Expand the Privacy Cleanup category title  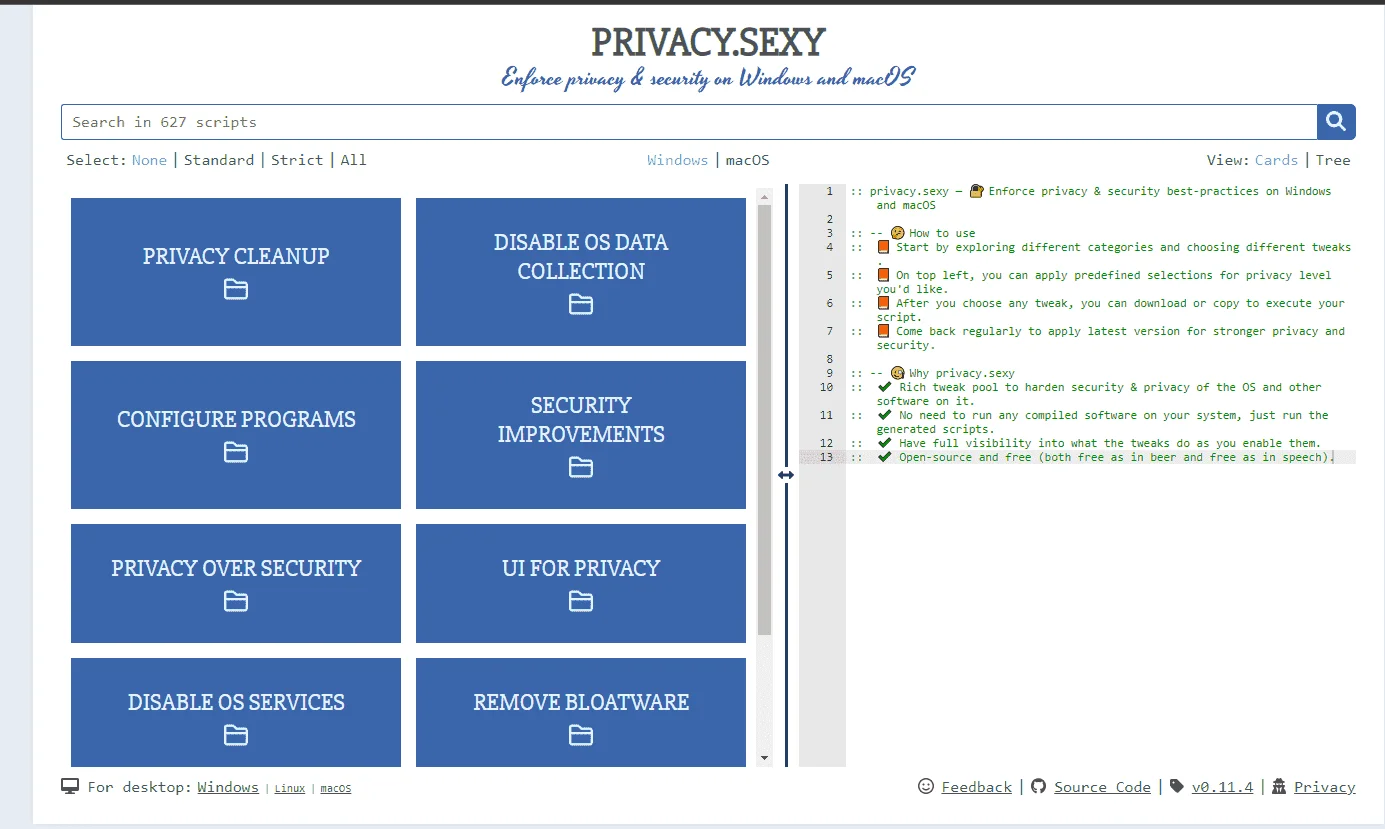pos(236,256)
